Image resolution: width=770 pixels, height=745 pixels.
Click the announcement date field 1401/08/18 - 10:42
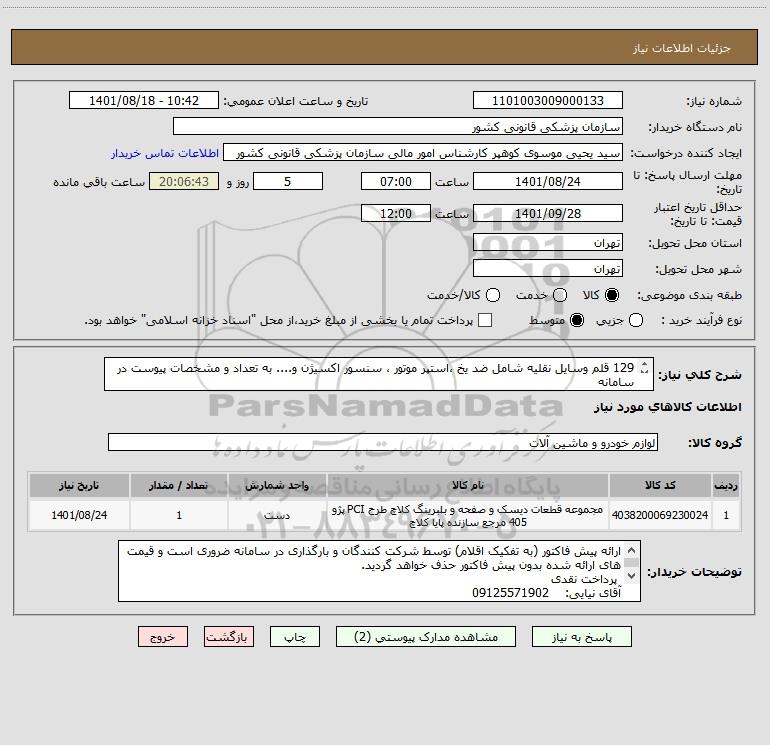click(x=144, y=101)
